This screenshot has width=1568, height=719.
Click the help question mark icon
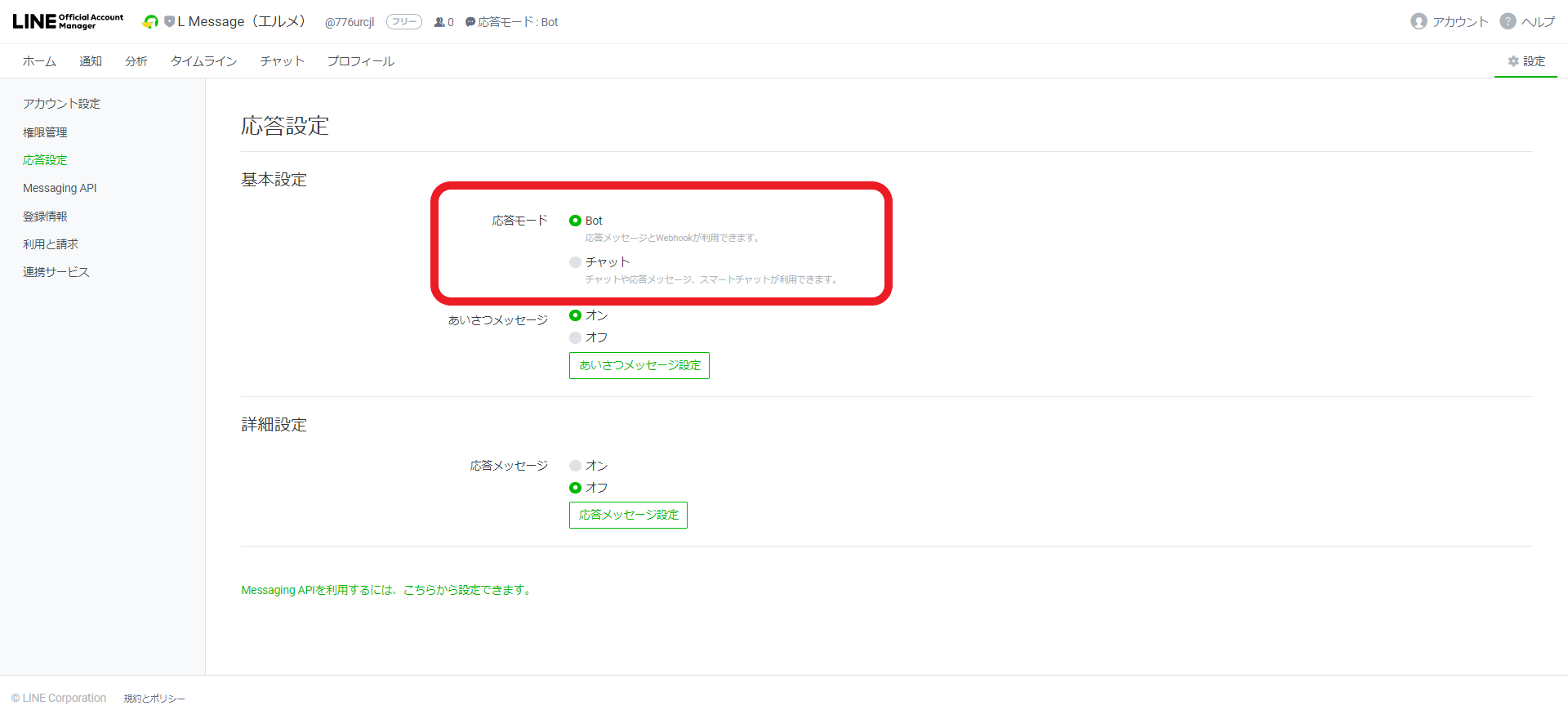pos(1508,21)
